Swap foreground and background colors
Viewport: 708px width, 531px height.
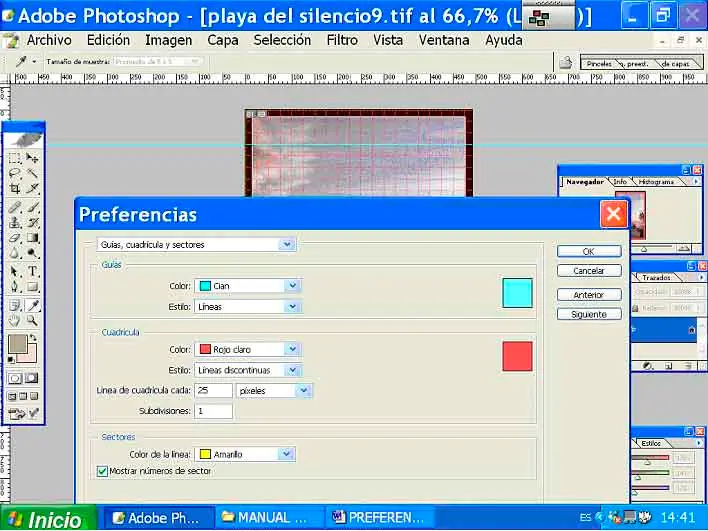pos(33,338)
